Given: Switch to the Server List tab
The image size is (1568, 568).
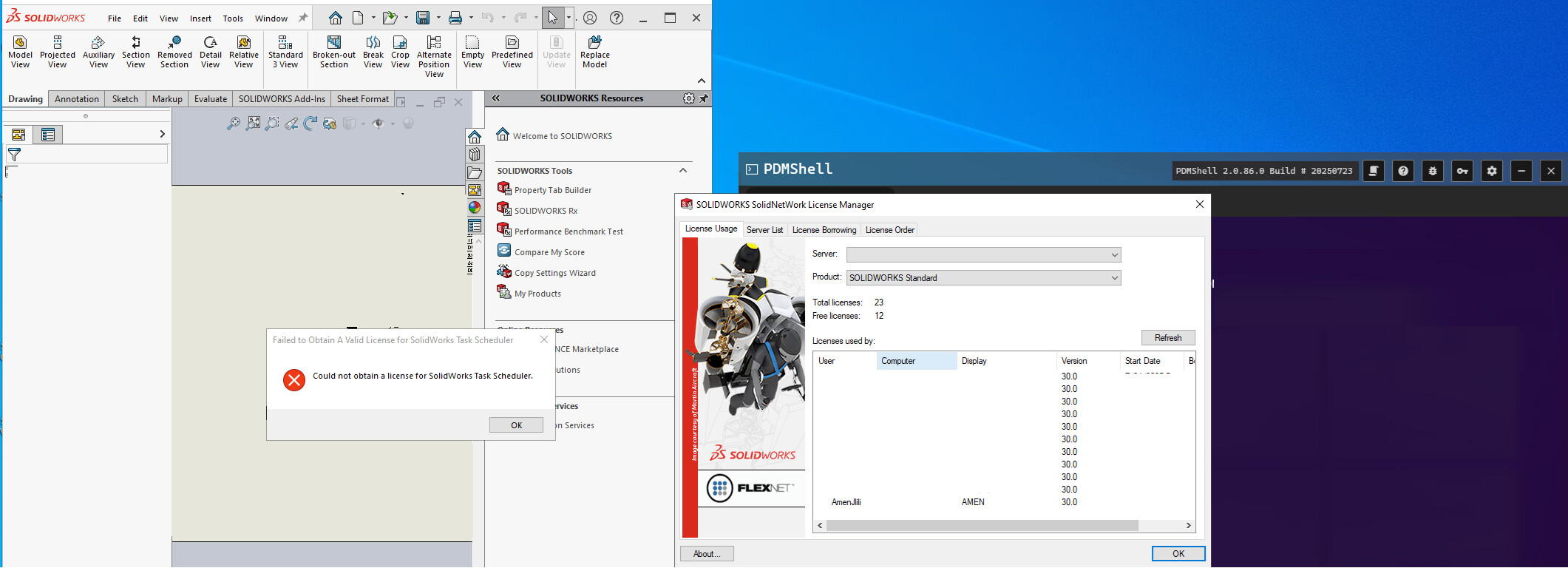Looking at the screenshot, I should 764,230.
